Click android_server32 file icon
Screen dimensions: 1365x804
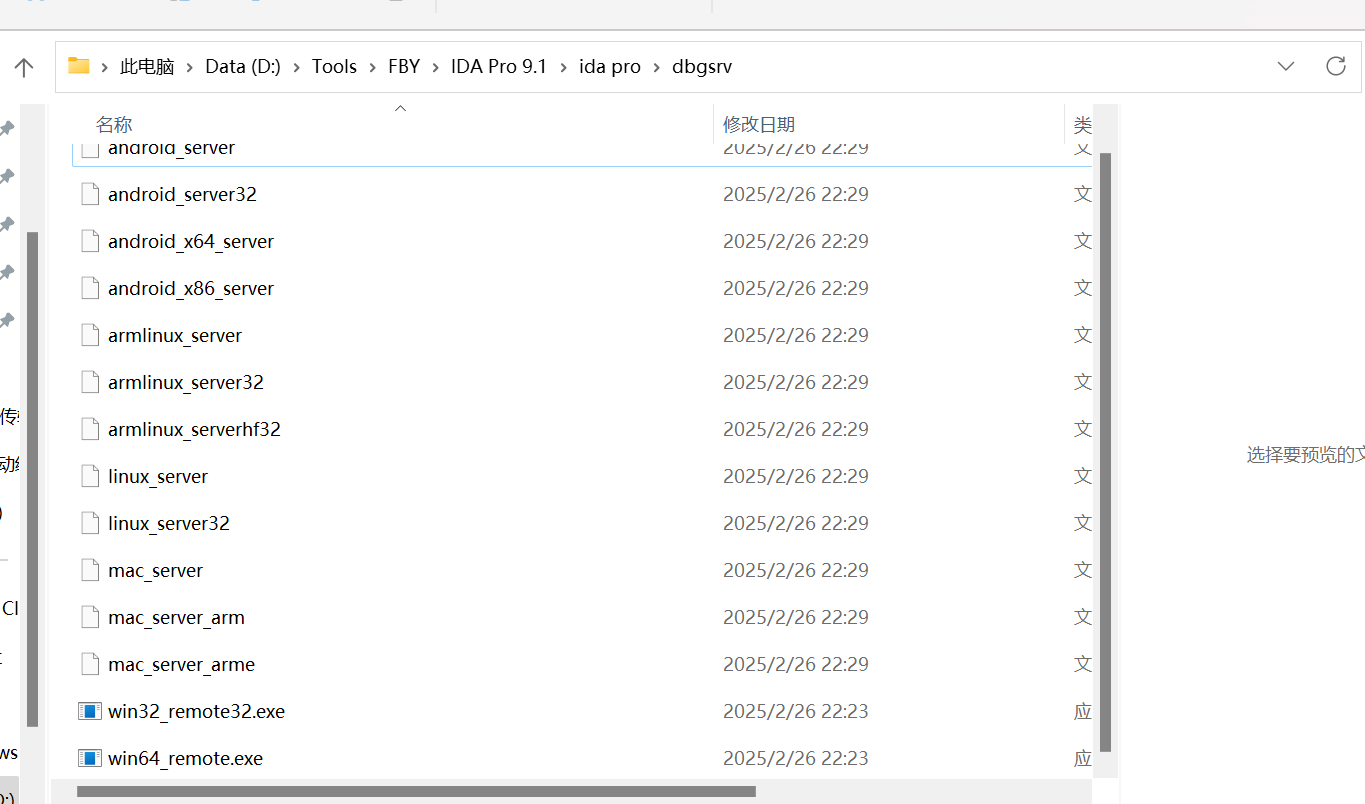[x=90, y=194]
